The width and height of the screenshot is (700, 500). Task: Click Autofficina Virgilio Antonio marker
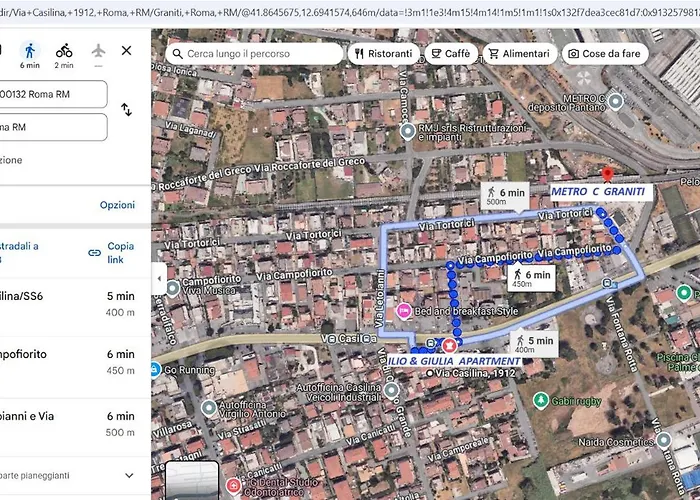coord(208,408)
